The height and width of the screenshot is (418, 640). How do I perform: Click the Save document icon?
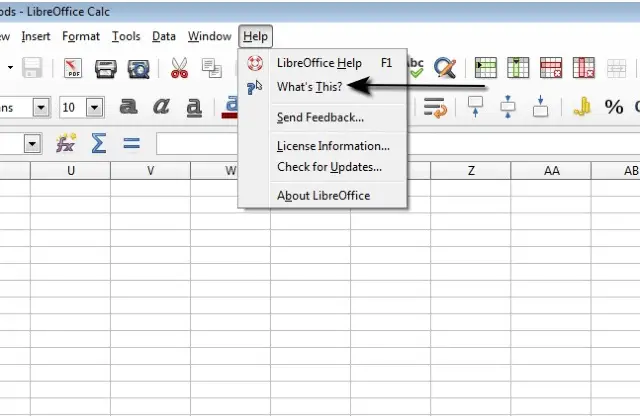32,68
